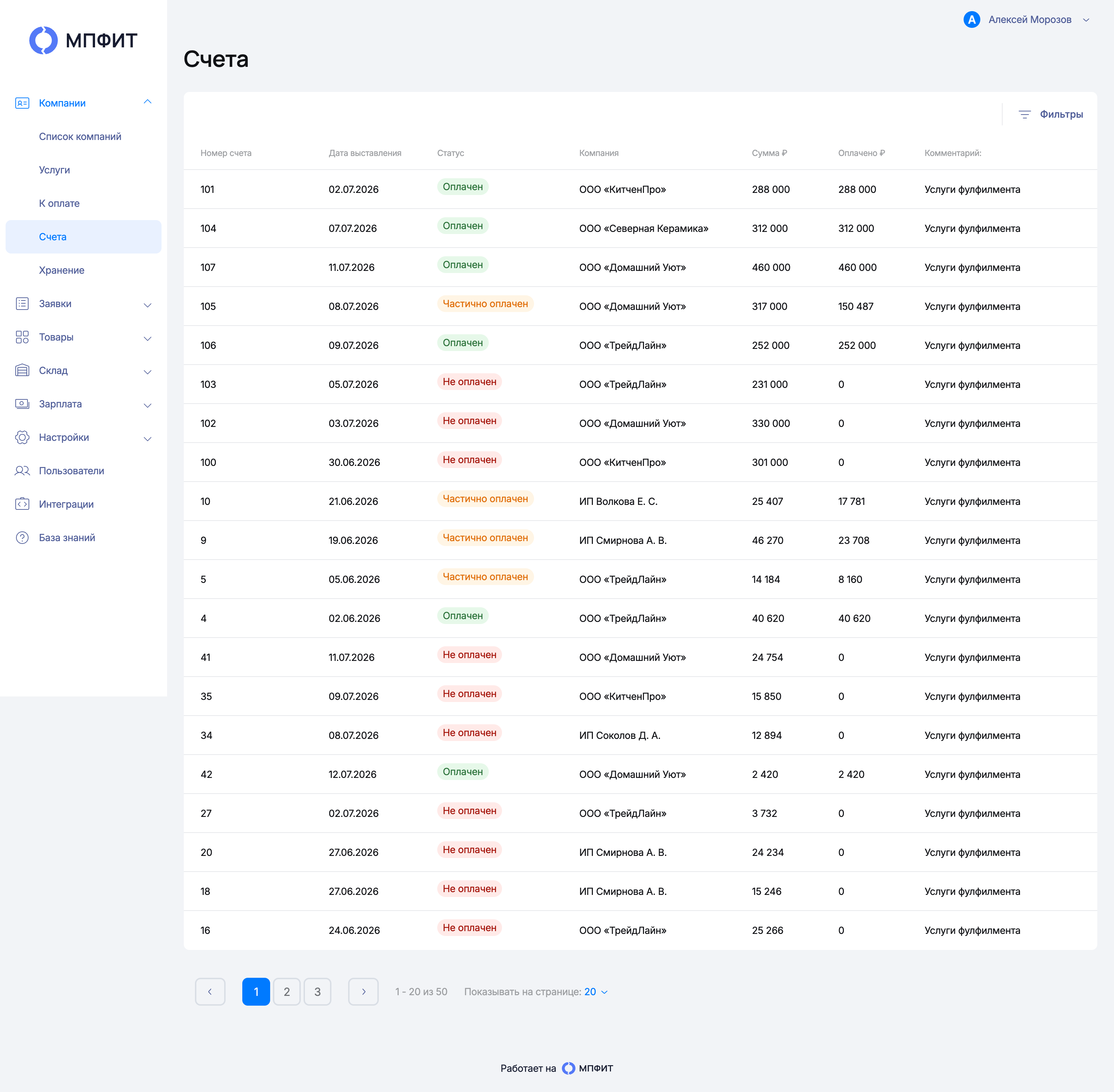Open the К оплате submenu item
1114x1092 pixels.
point(59,204)
